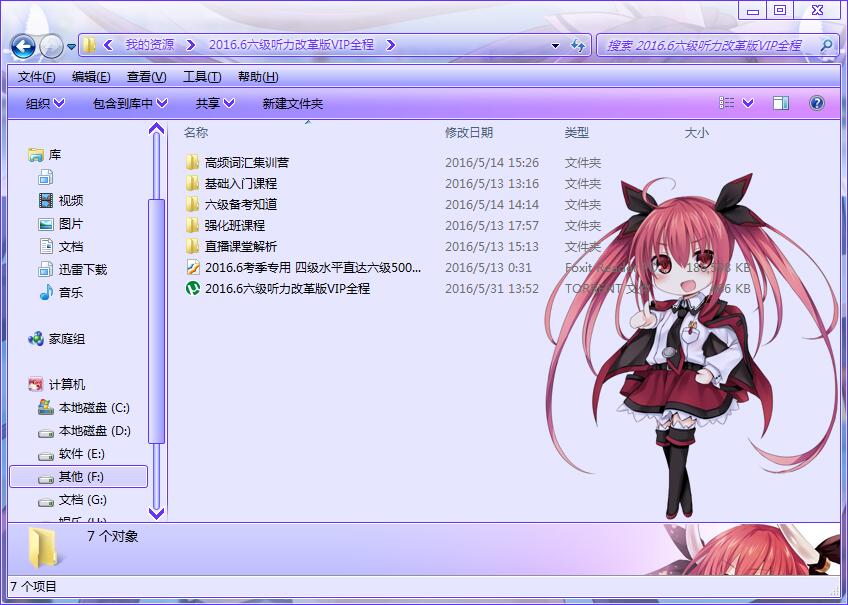The height and width of the screenshot is (605, 848).
Task: Click the refresh button beside address bar
Action: click(577, 46)
